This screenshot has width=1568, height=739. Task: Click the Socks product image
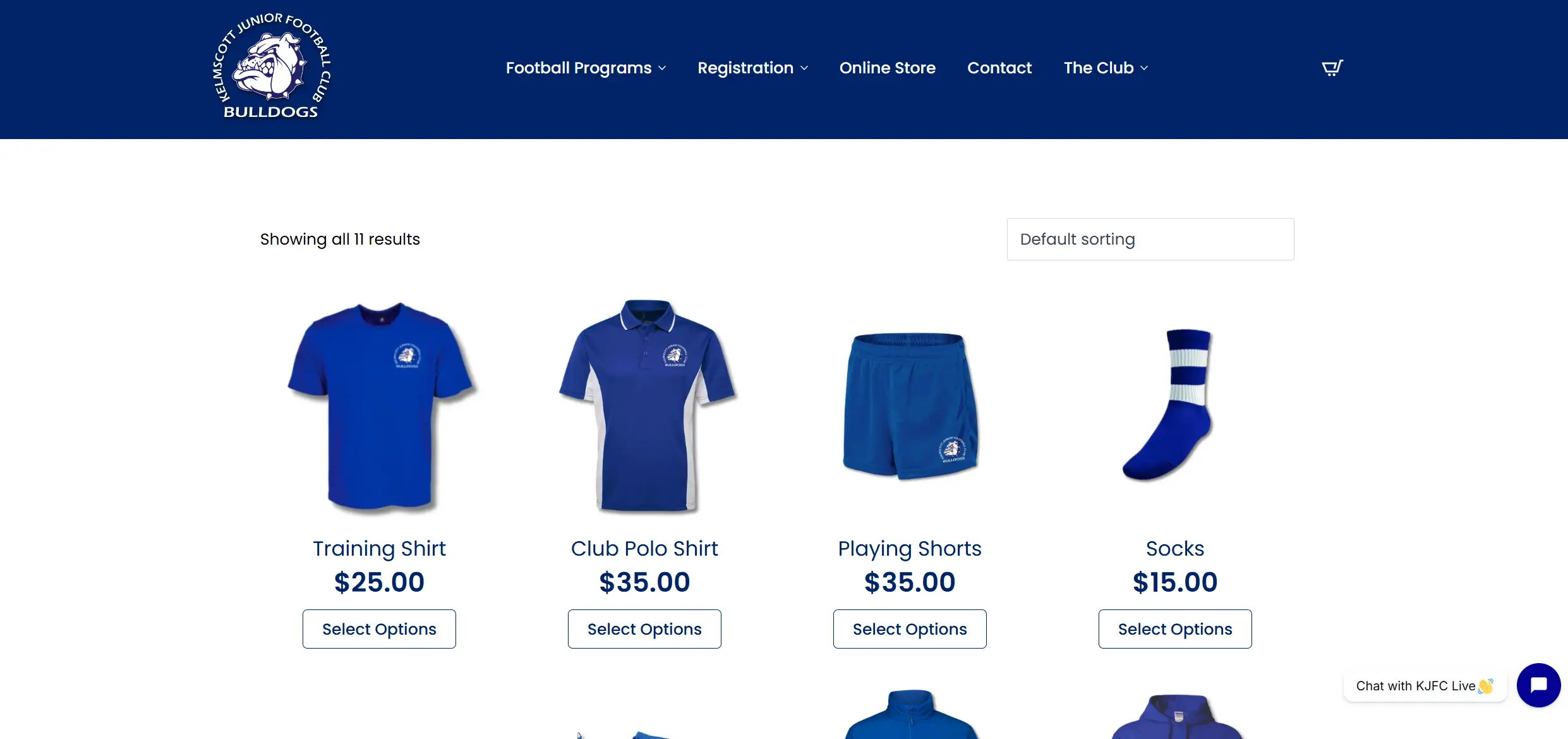[x=1168, y=405]
